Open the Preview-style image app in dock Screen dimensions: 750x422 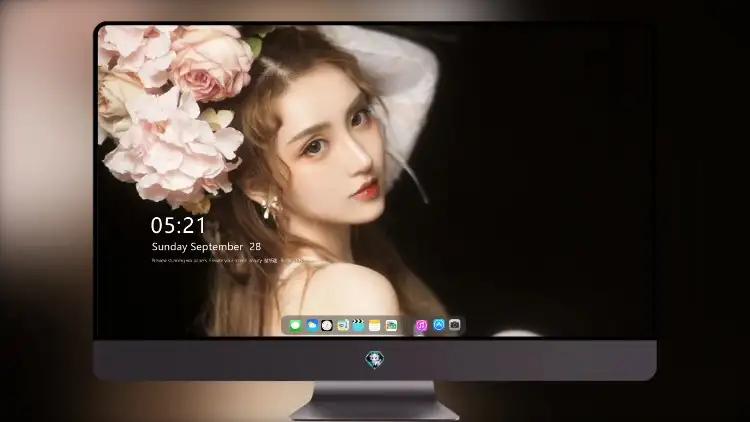tap(342, 325)
